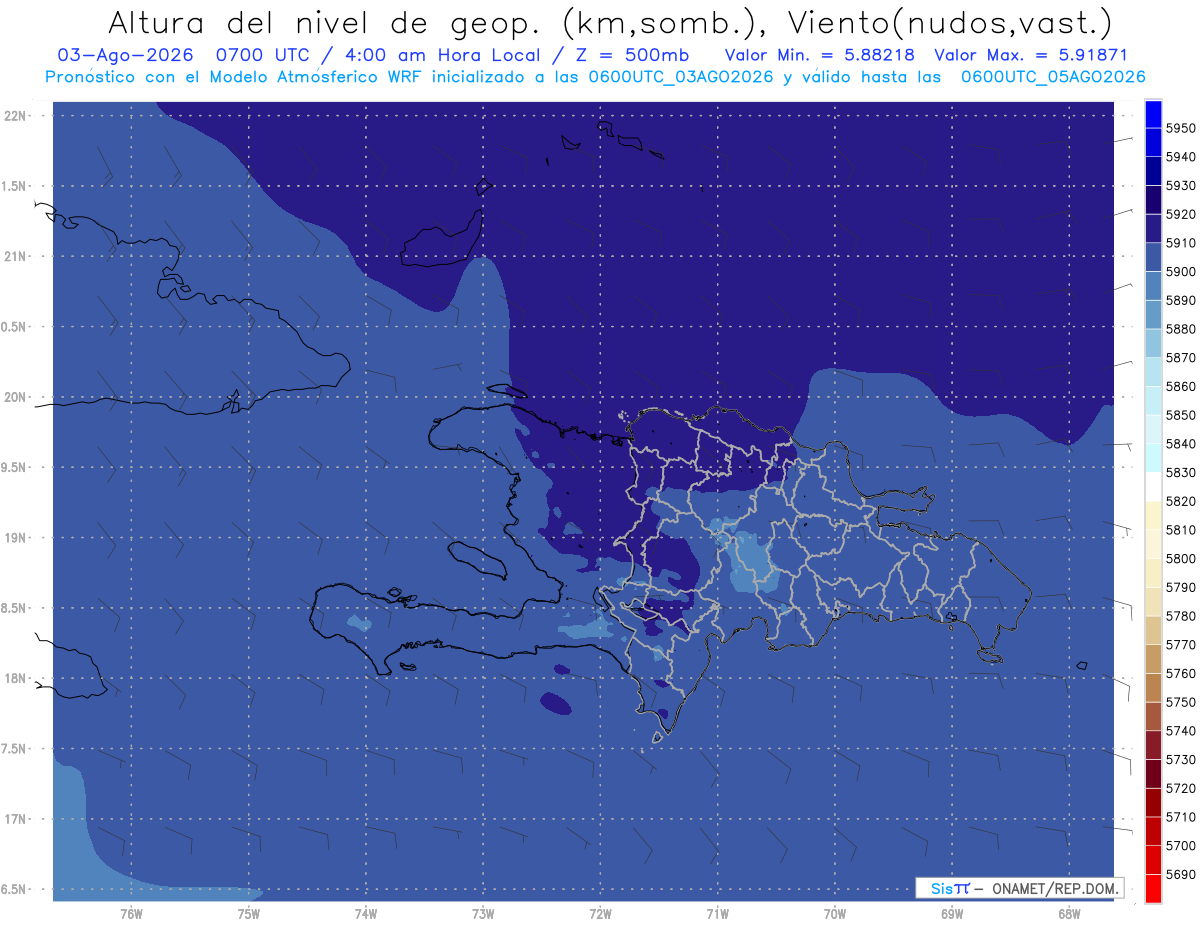Click the colorbar label '5900'
The image size is (1200, 927).
click(1180, 271)
